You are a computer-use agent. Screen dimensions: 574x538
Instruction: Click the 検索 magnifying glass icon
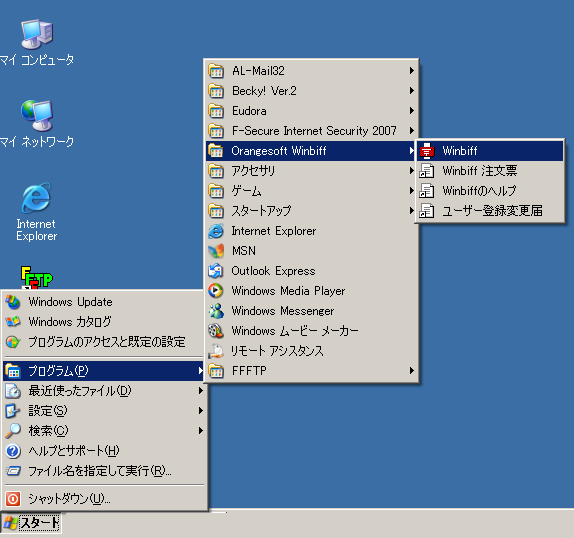coord(13,431)
